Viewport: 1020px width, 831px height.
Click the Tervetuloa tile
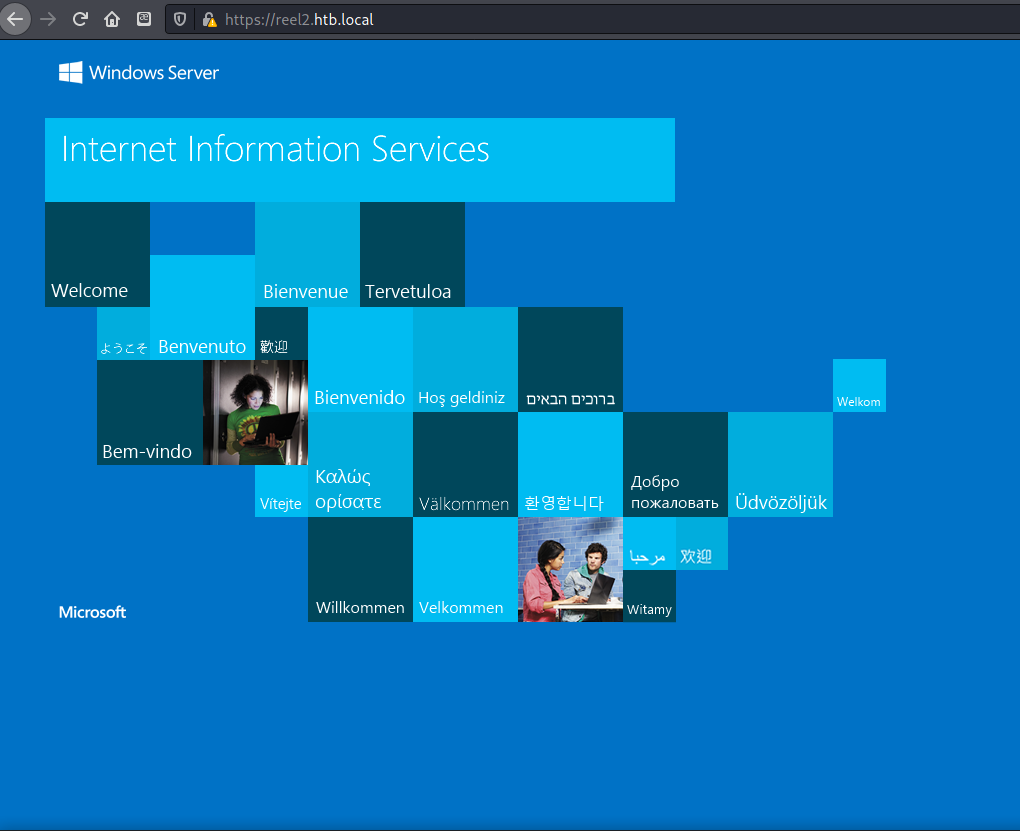click(x=412, y=254)
